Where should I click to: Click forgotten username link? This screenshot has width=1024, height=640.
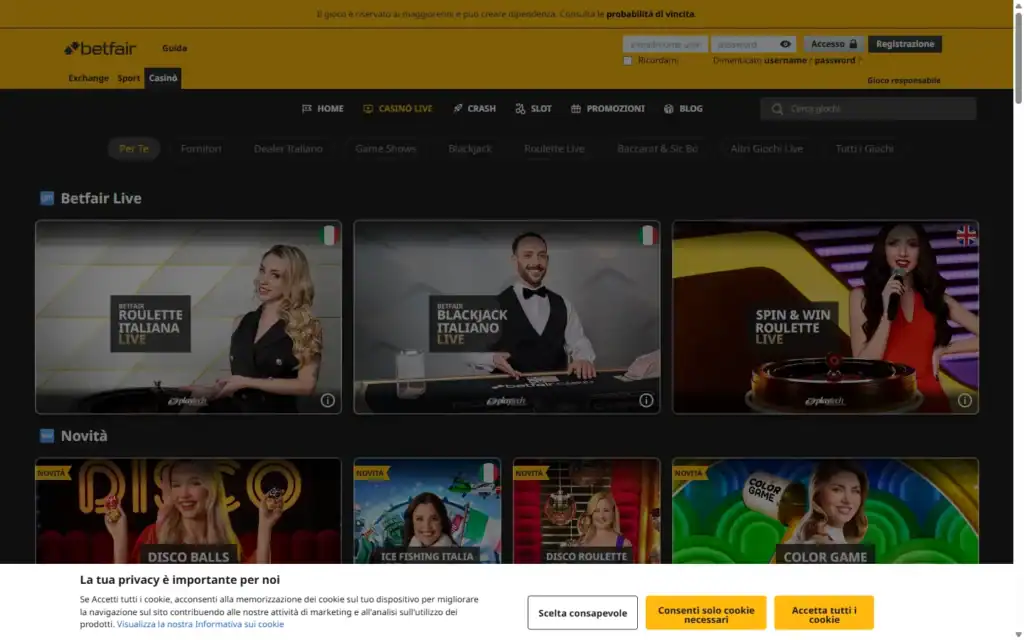(786, 60)
